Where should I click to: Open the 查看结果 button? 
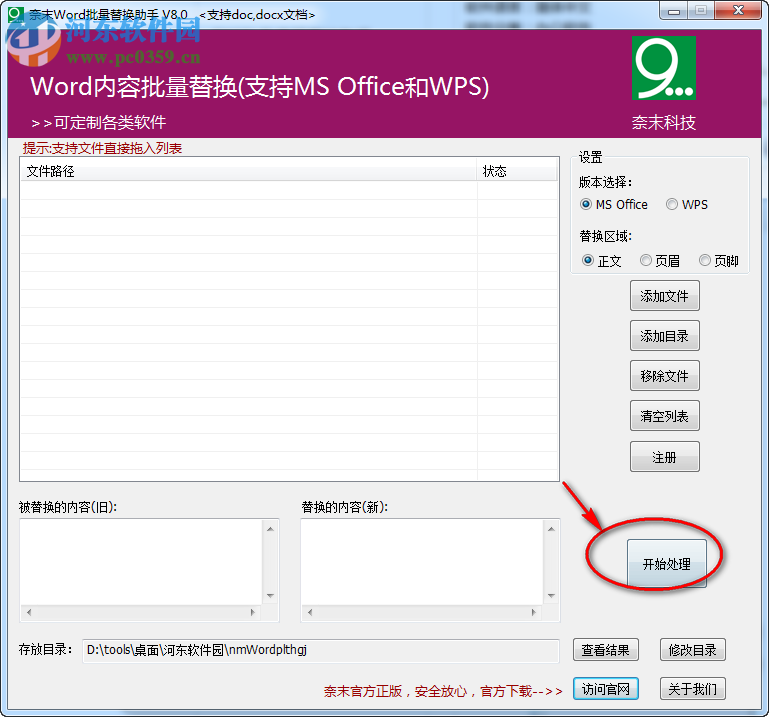(x=606, y=650)
